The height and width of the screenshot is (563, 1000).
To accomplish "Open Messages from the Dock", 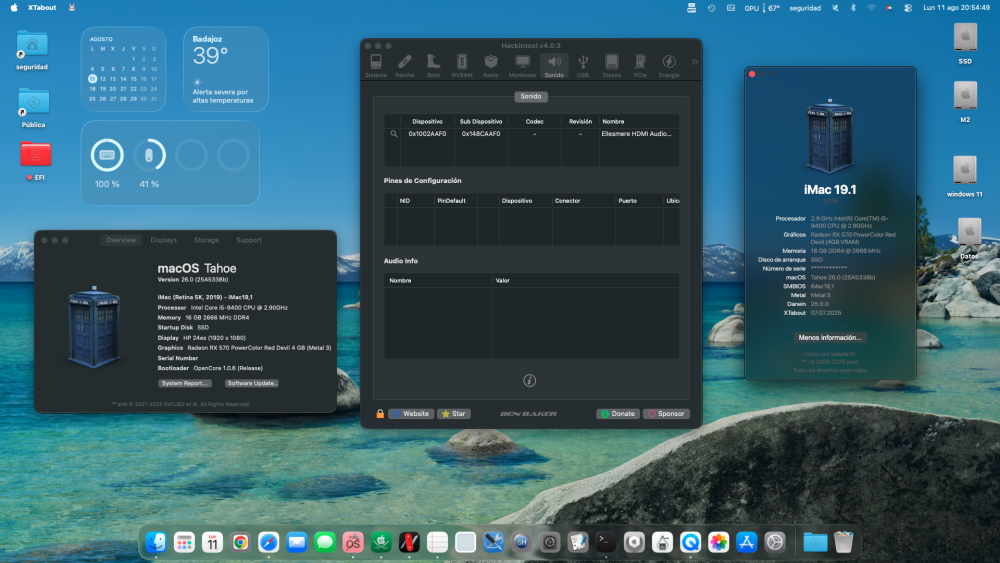I will [x=325, y=542].
